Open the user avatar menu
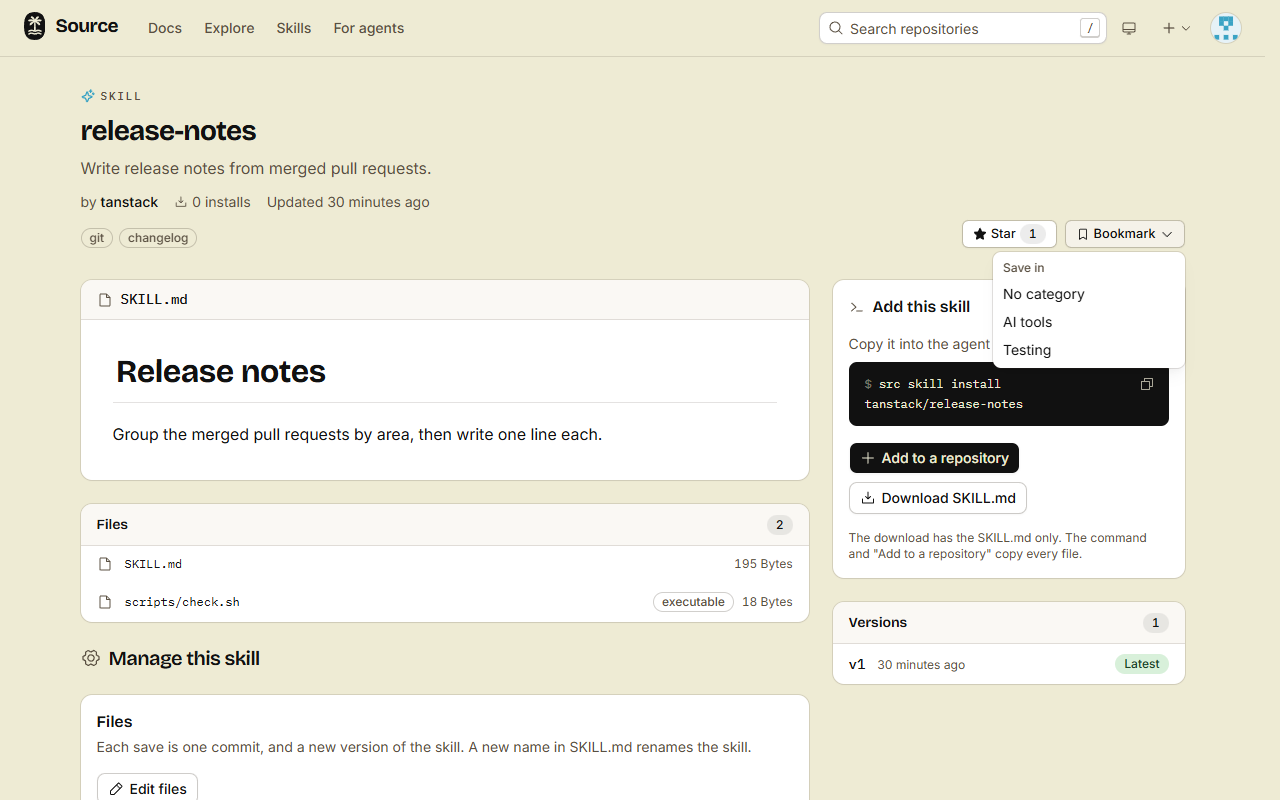 (1225, 28)
